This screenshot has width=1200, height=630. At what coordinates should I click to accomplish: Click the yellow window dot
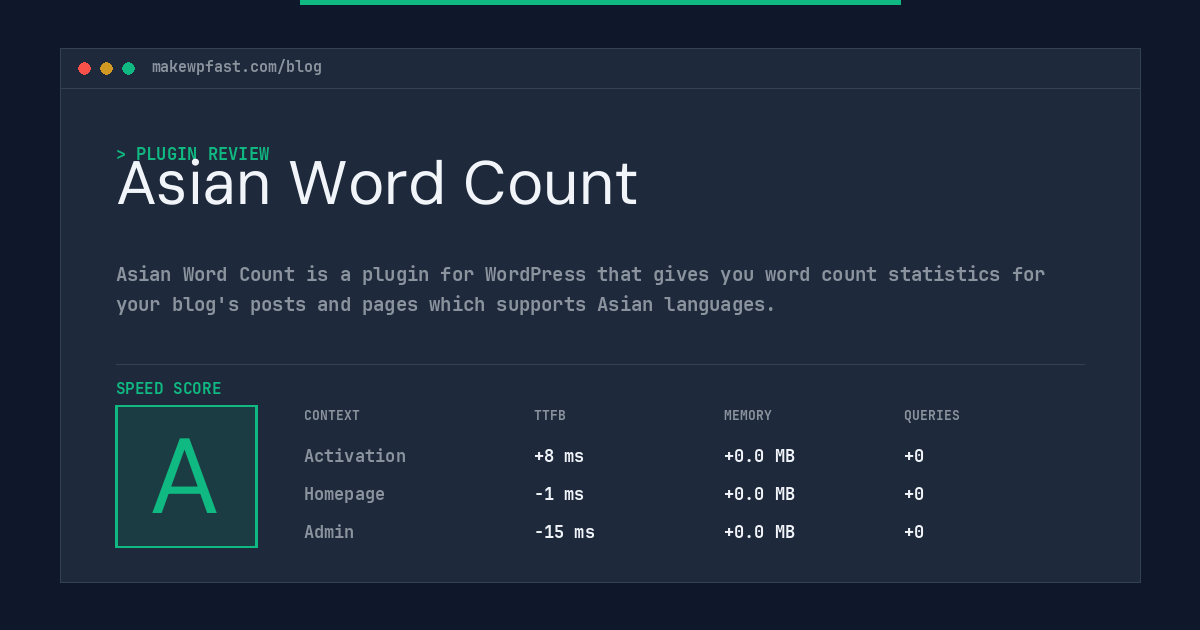[x=106, y=68]
